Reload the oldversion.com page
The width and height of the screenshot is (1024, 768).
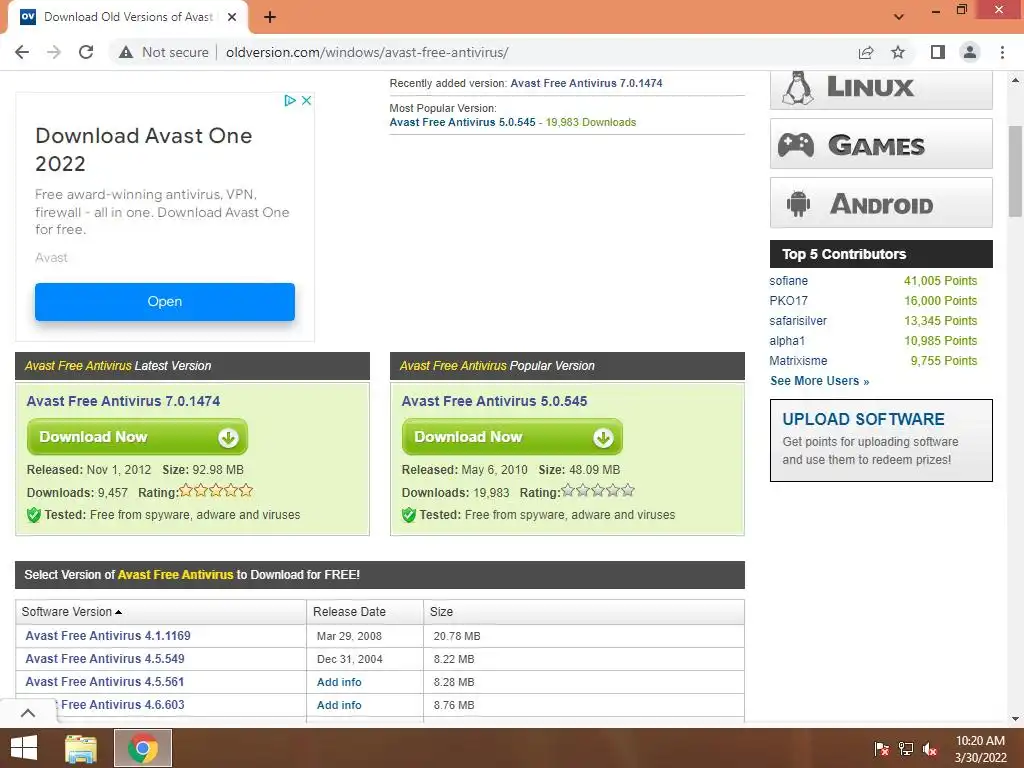click(86, 52)
